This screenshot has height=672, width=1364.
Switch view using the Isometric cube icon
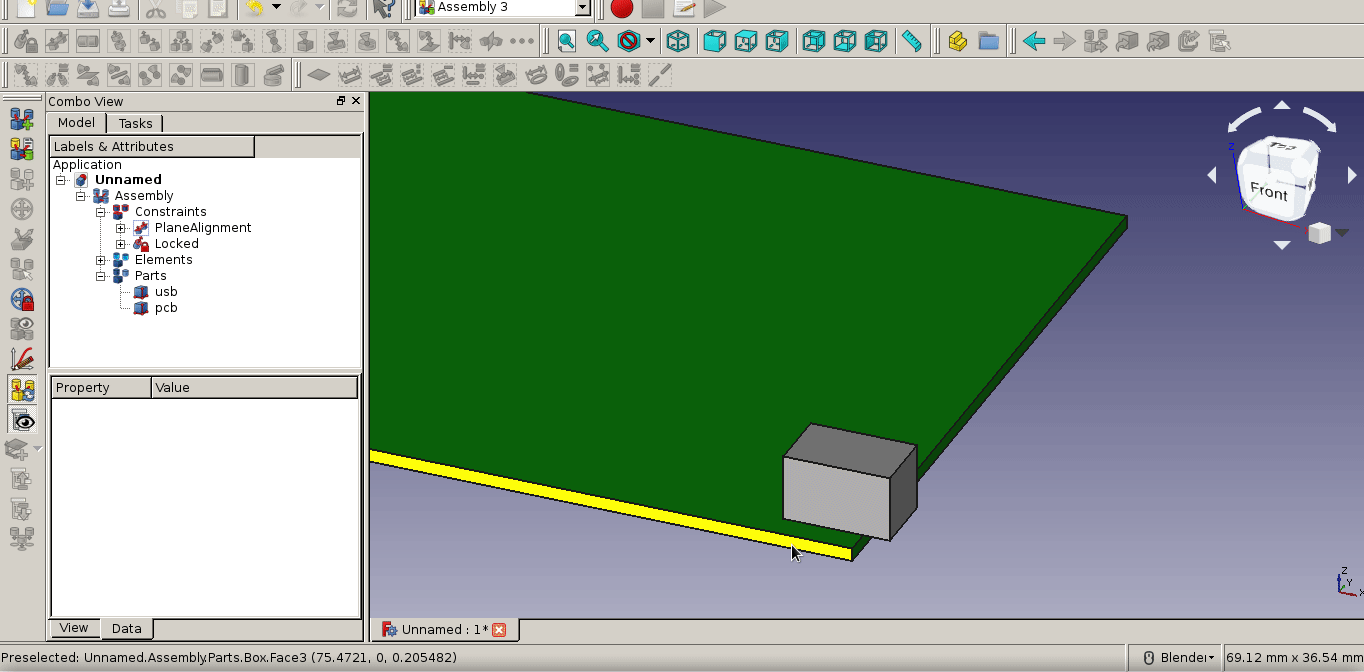pyautogui.click(x=678, y=41)
